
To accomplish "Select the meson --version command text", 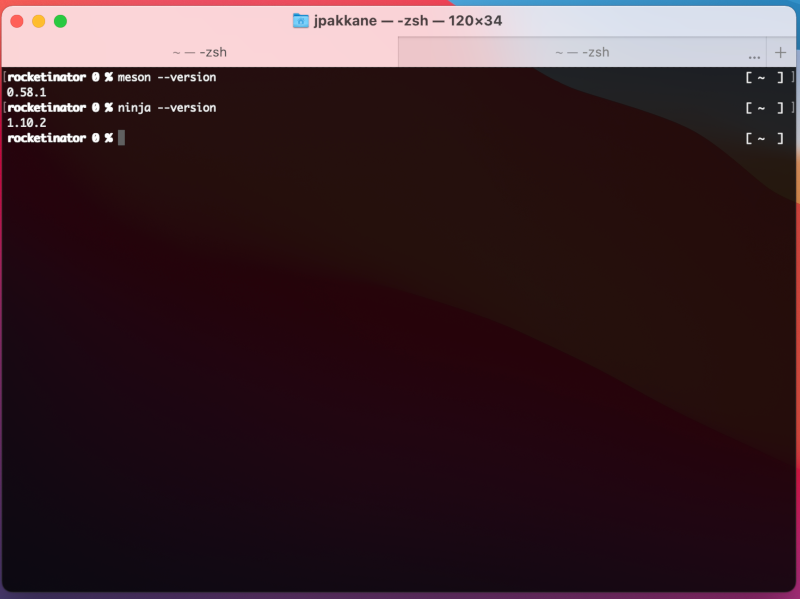I will click(x=166, y=77).
